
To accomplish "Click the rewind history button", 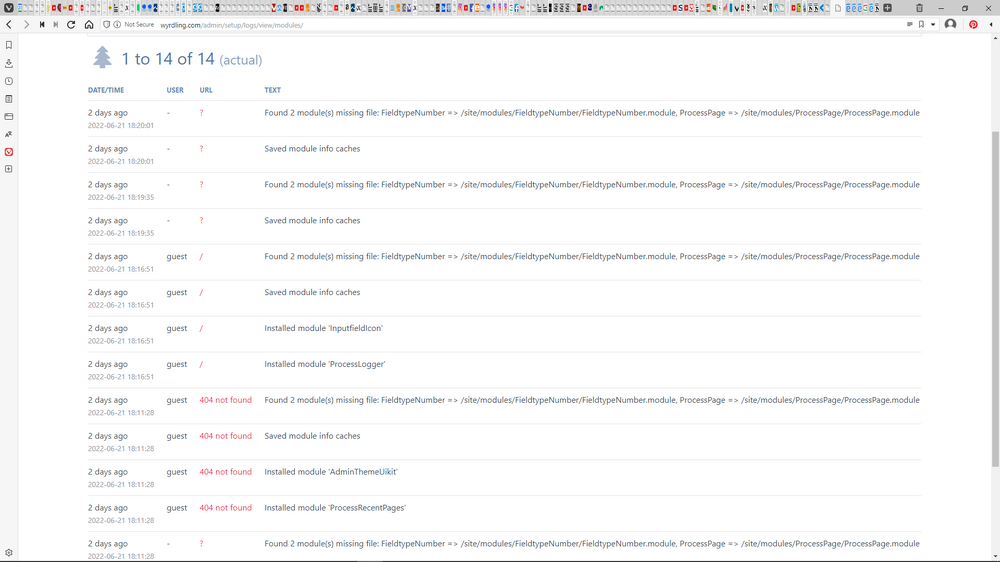I will click(x=42, y=25).
